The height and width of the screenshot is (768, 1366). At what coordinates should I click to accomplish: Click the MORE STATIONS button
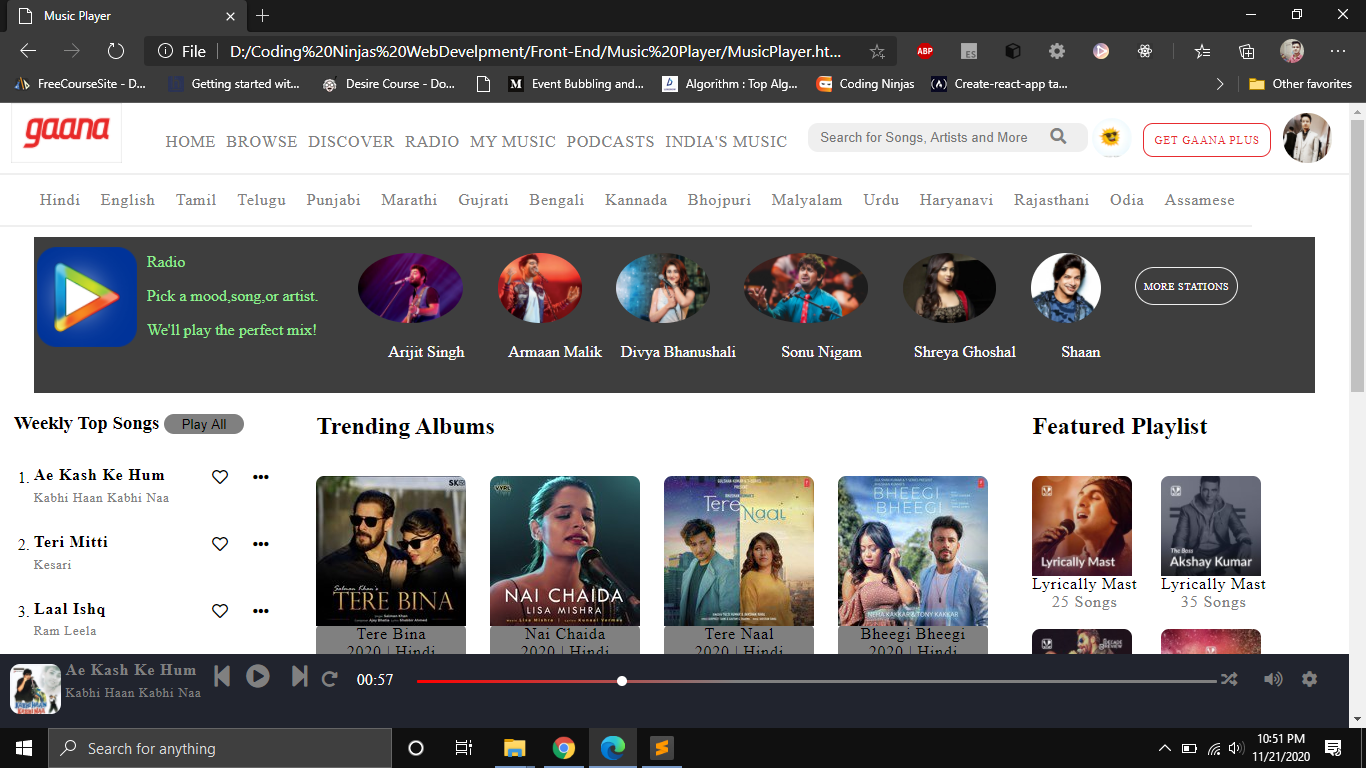[1186, 286]
